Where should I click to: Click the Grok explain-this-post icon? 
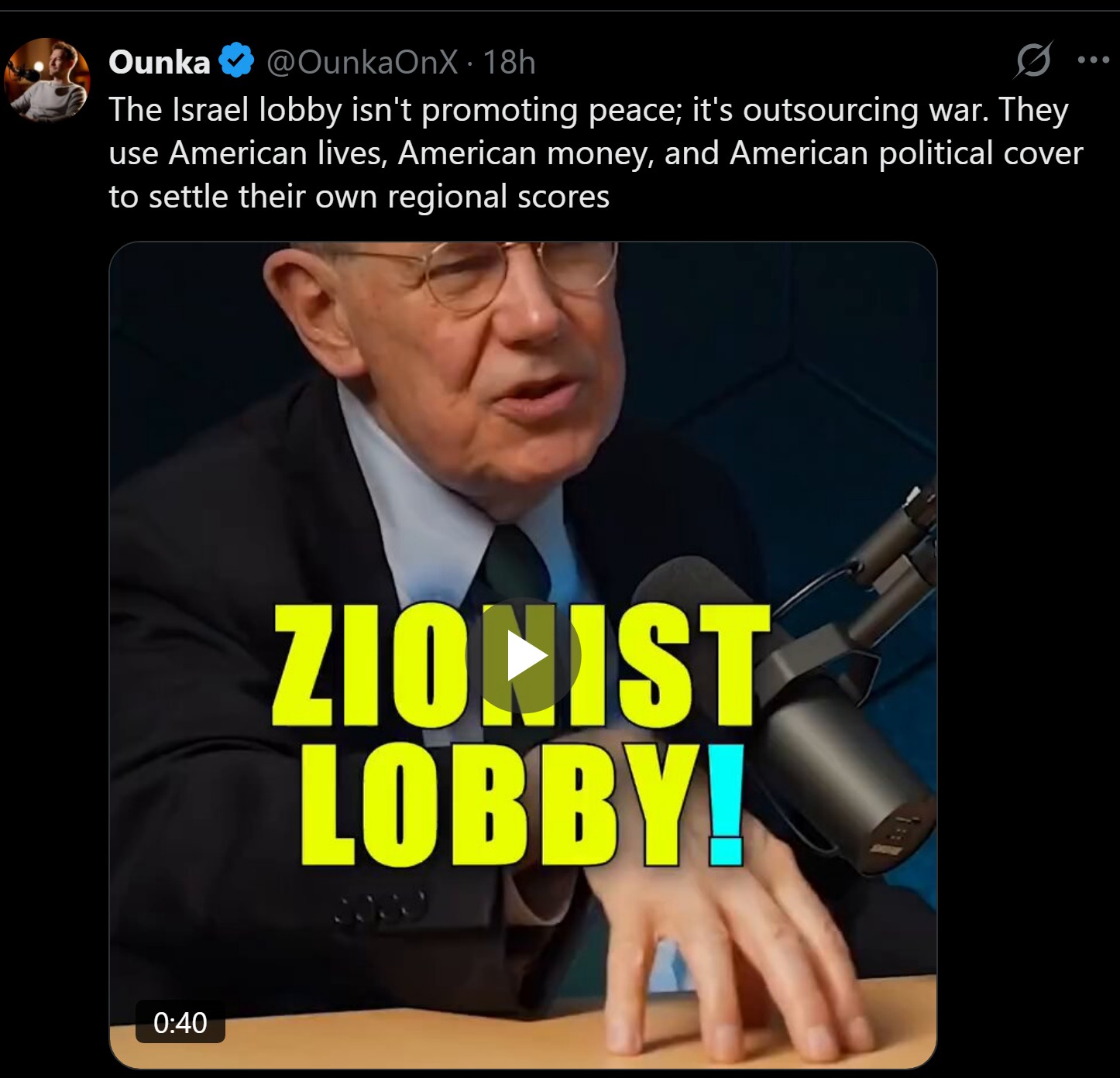click(1033, 60)
